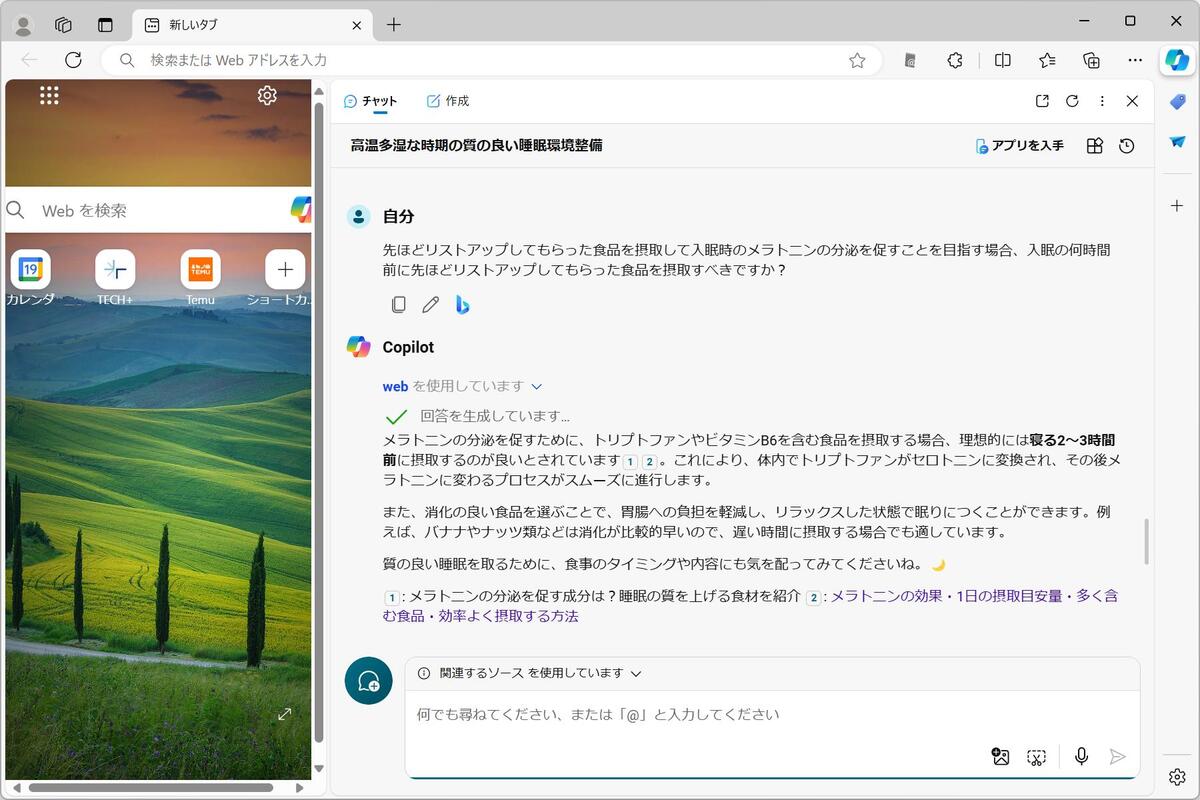Open the Favorites list icon
Screen dimensions: 1200x800
1047,60
